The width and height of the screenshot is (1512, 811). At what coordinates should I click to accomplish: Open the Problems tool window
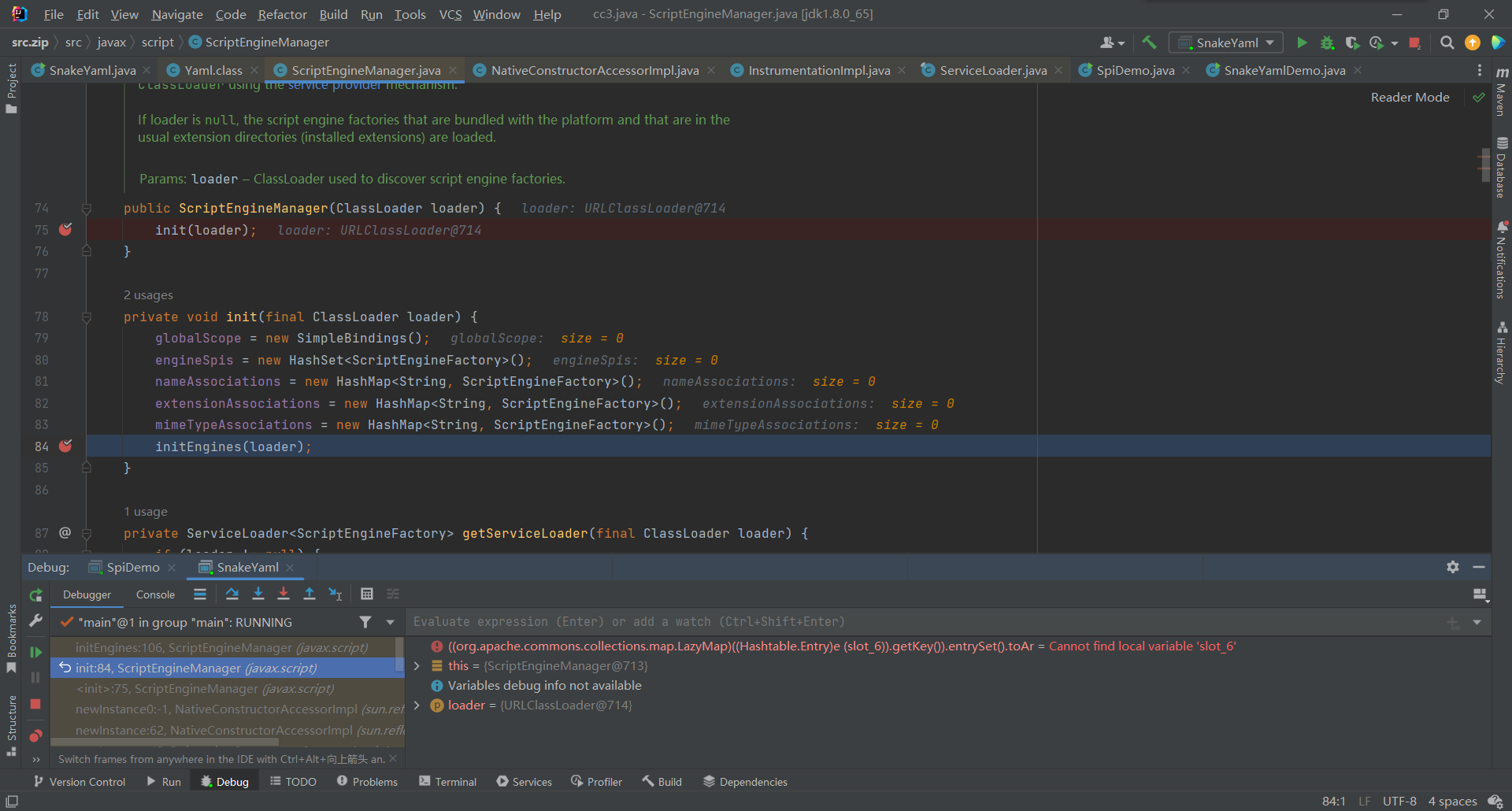367,782
